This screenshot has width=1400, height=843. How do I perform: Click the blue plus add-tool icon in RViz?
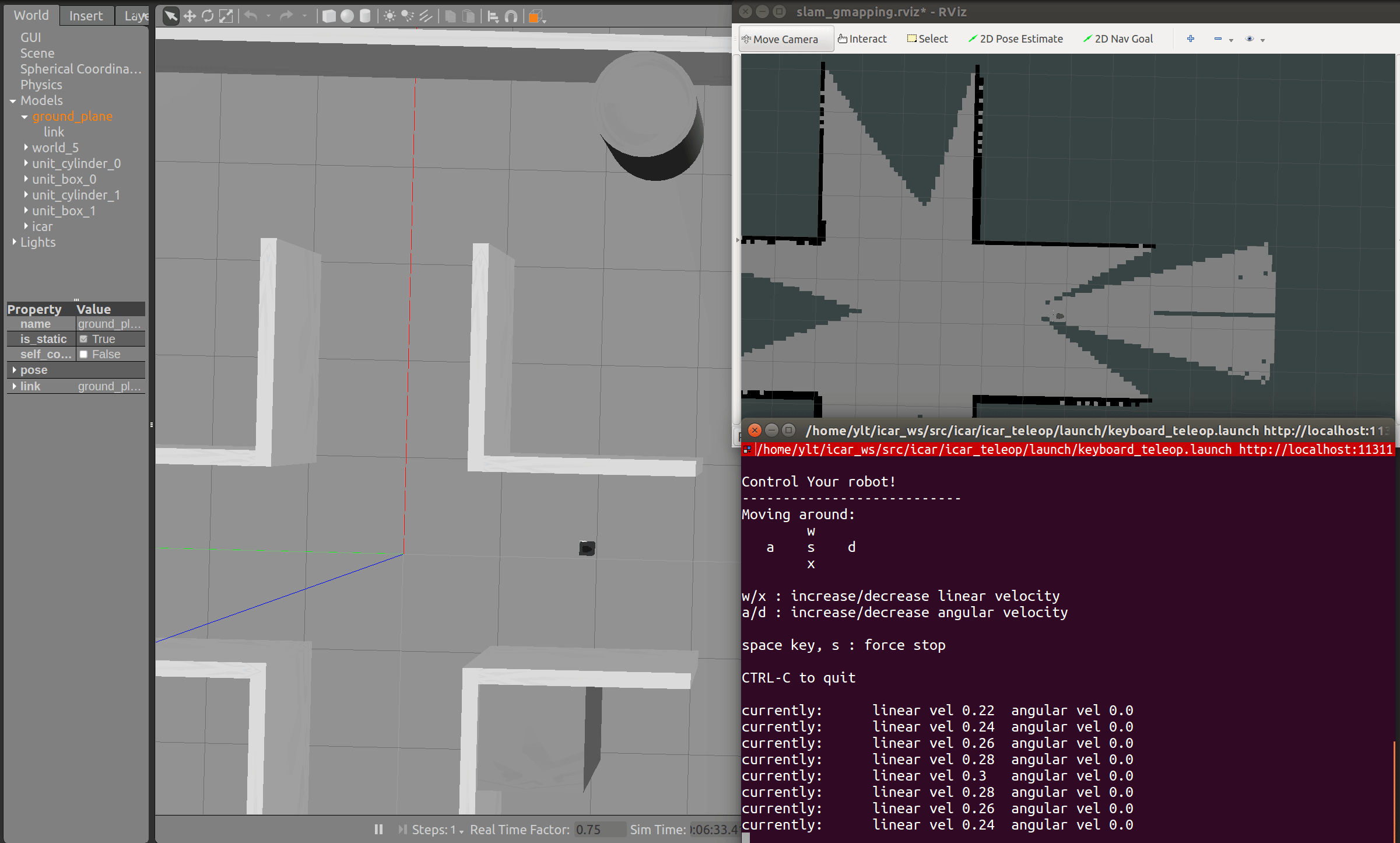[1191, 39]
